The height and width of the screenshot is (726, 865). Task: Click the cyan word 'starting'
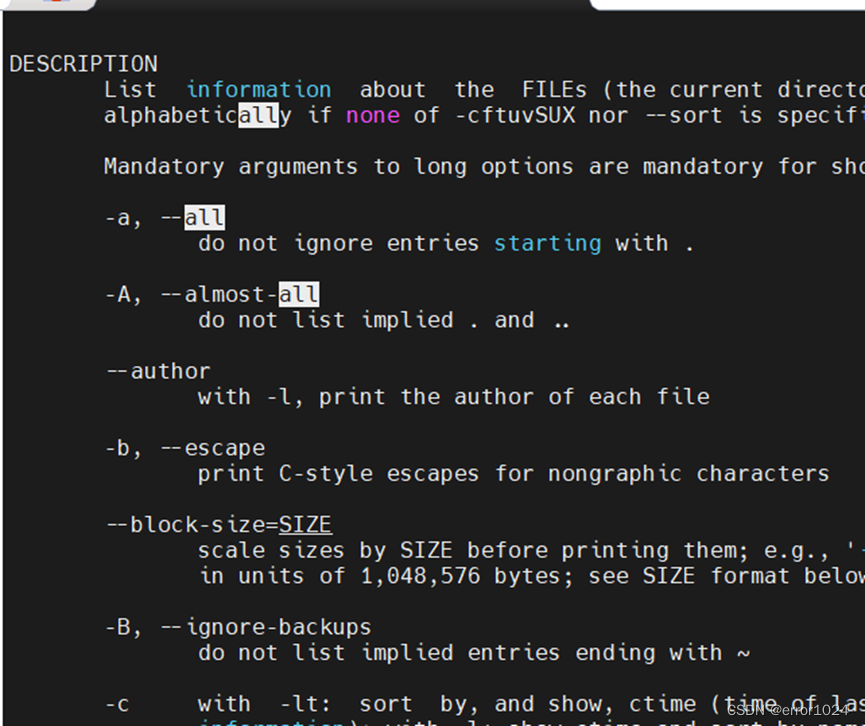pyautogui.click(x=547, y=243)
